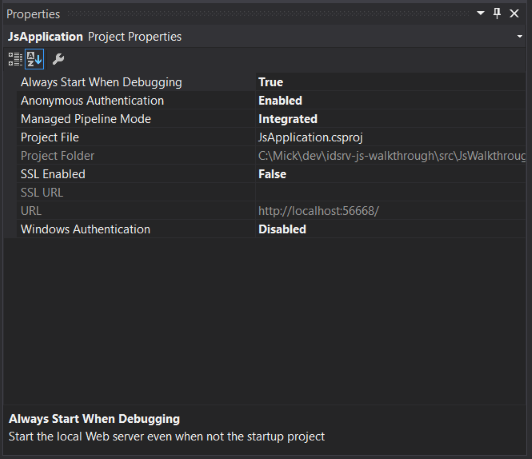The image size is (532, 459).
Task: Pin the Properties panel with pushpin
Action: 497,14
